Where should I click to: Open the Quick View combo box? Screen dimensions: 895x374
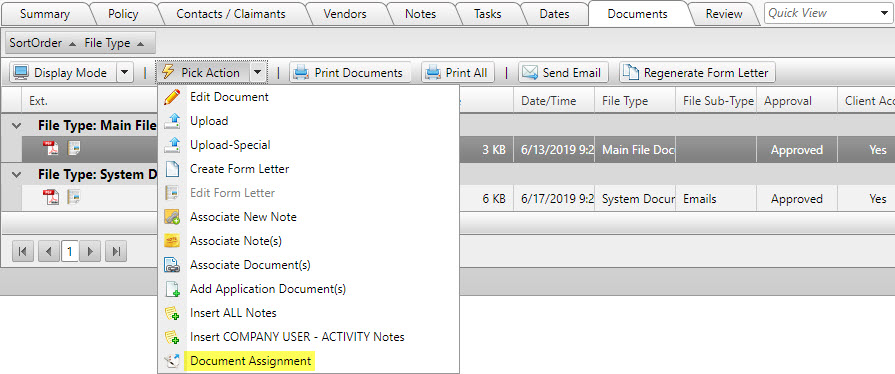pos(829,13)
